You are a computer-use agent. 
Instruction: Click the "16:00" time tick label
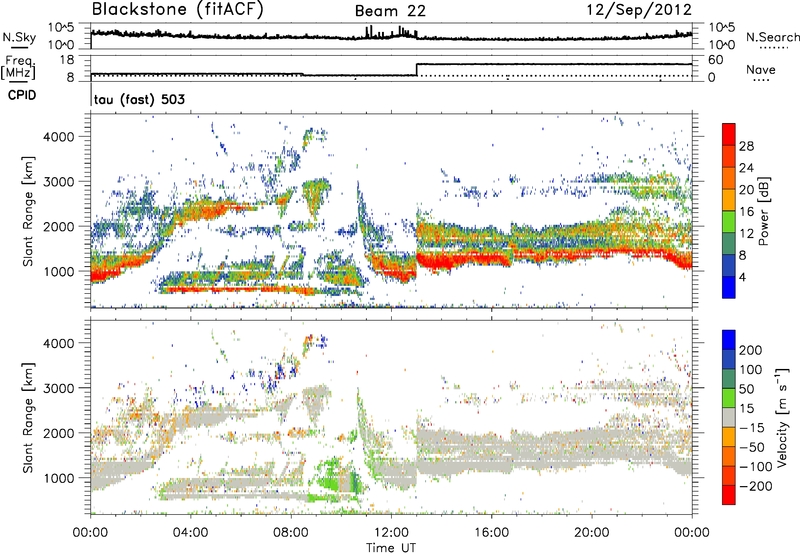(x=491, y=533)
